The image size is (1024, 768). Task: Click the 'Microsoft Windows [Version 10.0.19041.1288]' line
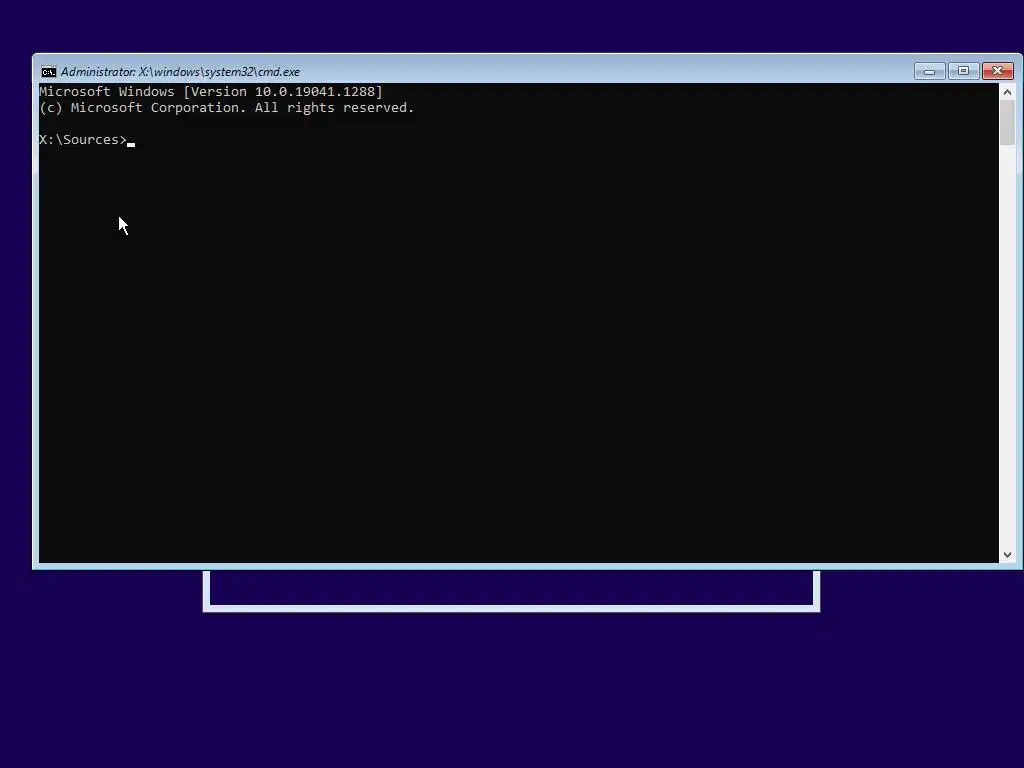[x=211, y=91]
